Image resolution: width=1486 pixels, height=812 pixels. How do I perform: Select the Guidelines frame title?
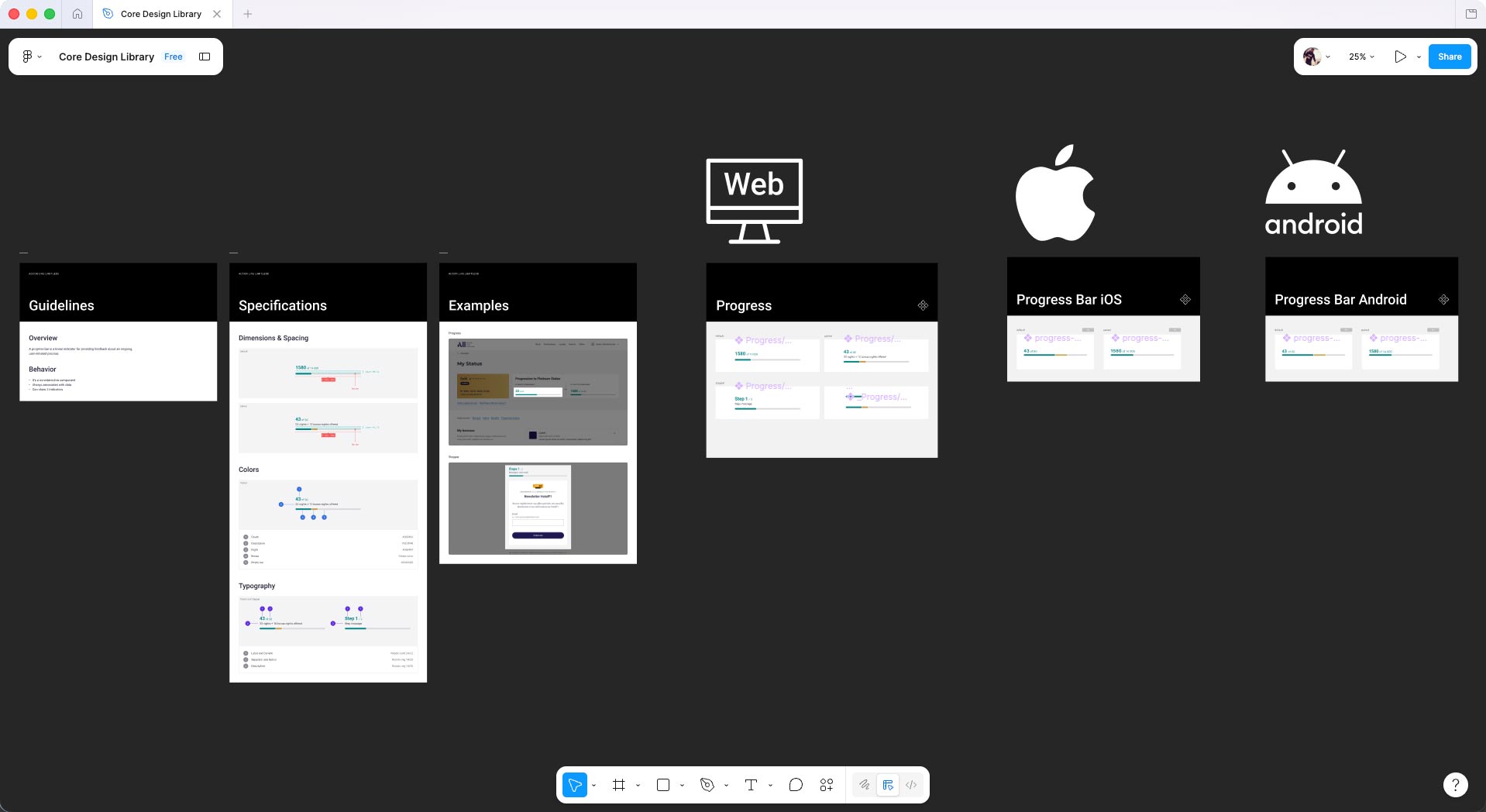[61, 305]
